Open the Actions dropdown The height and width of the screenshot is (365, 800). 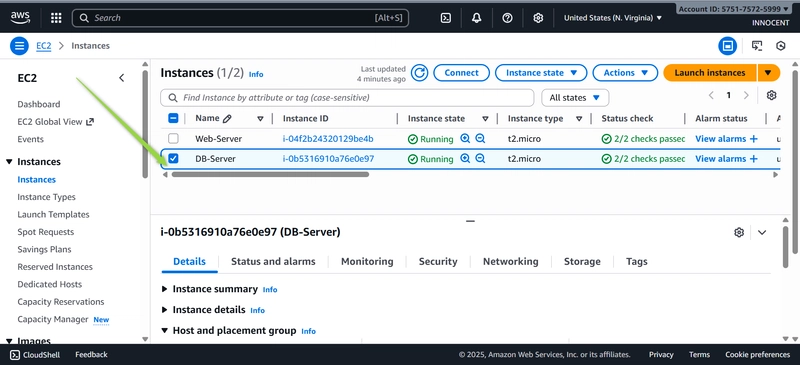pyautogui.click(x=625, y=73)
